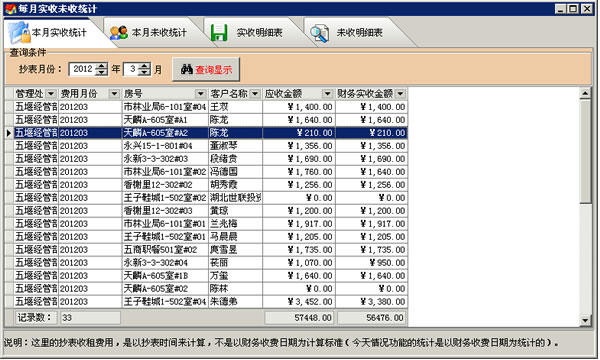Expand the 管理处 column filter dropdown

51,94
